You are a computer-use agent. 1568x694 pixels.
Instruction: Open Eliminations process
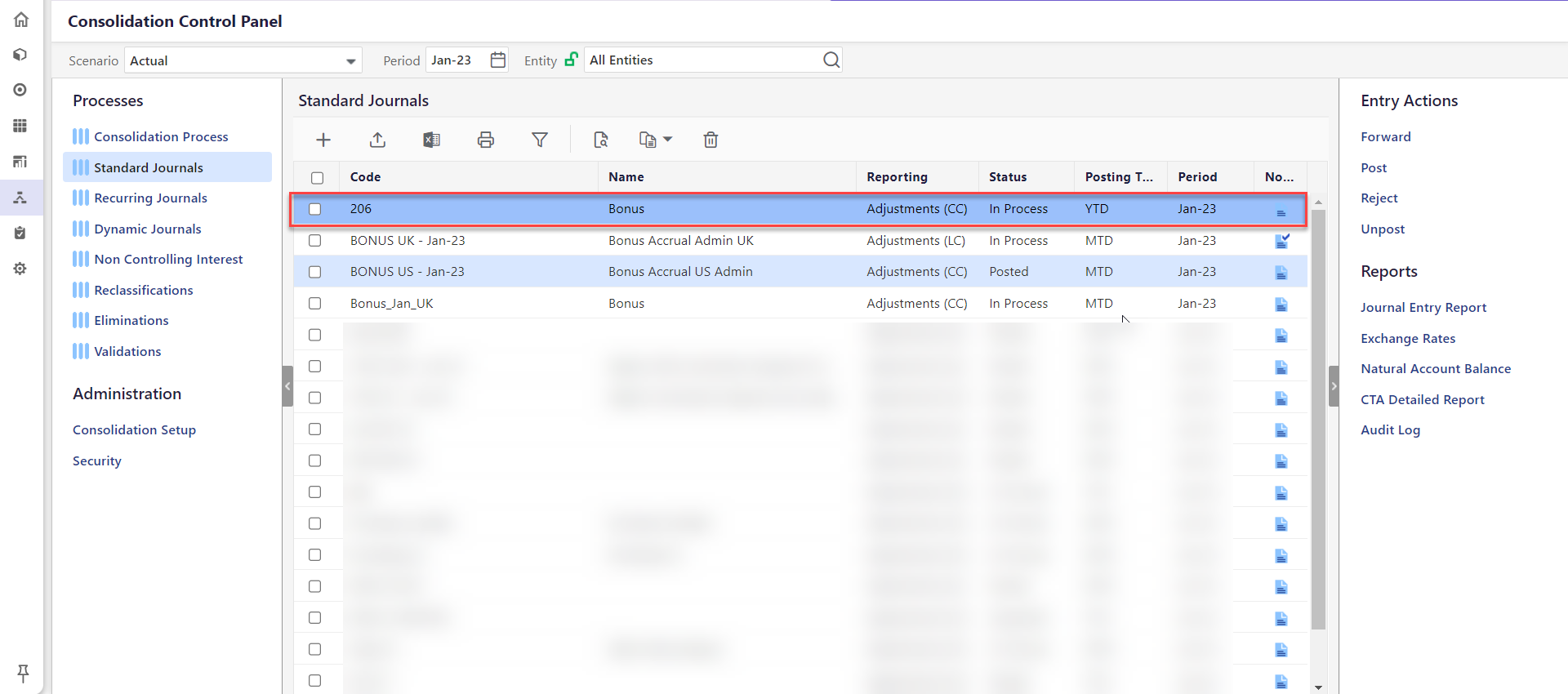pos(131,320)
